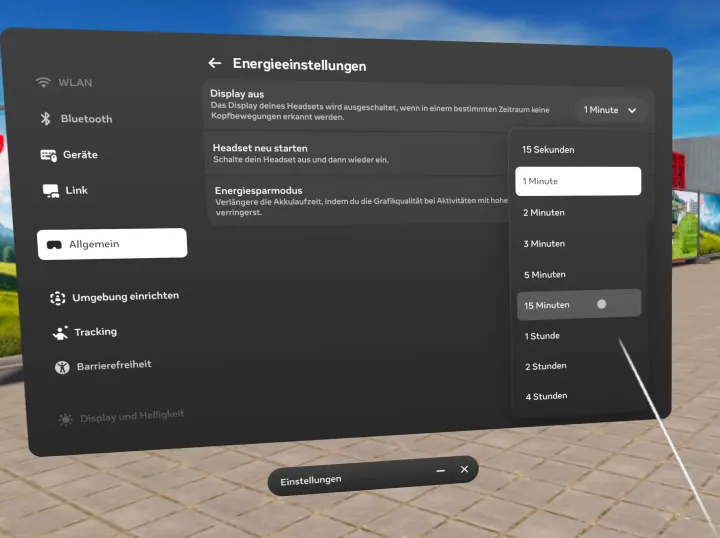Viewport: 720px width, 538px height.
Task: Choose 1 Stunde display timeout
Action: (579, 336)
